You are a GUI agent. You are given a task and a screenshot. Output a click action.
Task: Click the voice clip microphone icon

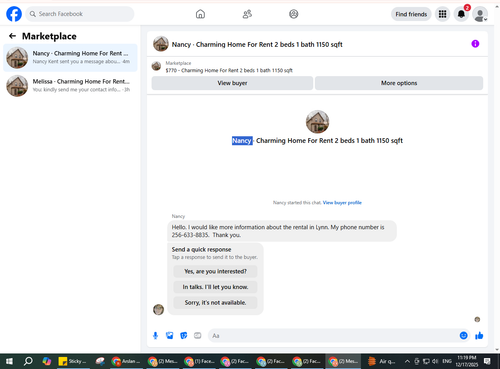[155, 336]
